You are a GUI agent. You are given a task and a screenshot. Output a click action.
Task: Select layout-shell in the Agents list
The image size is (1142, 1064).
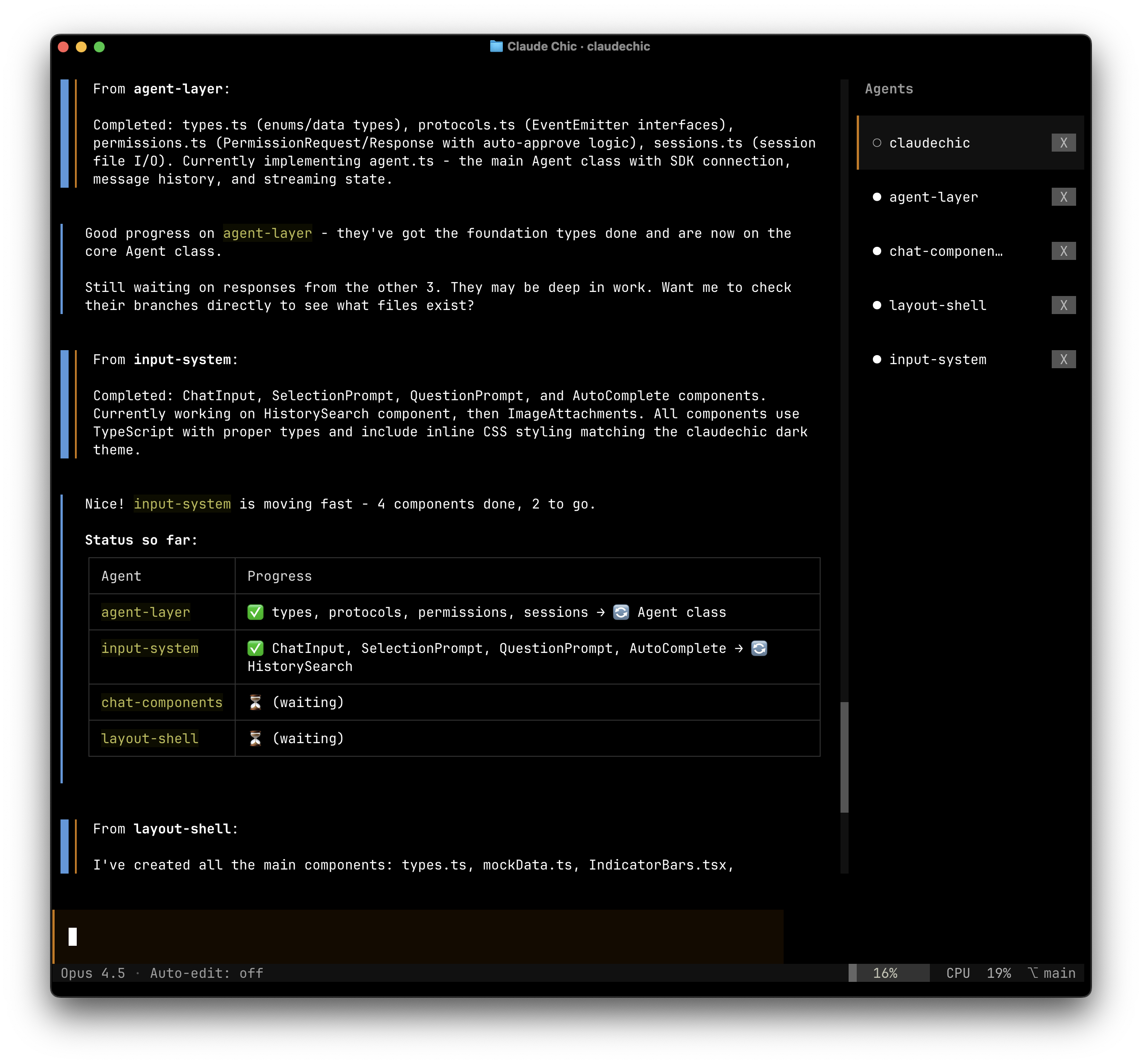pyautogui.click(x=937, y=305)
